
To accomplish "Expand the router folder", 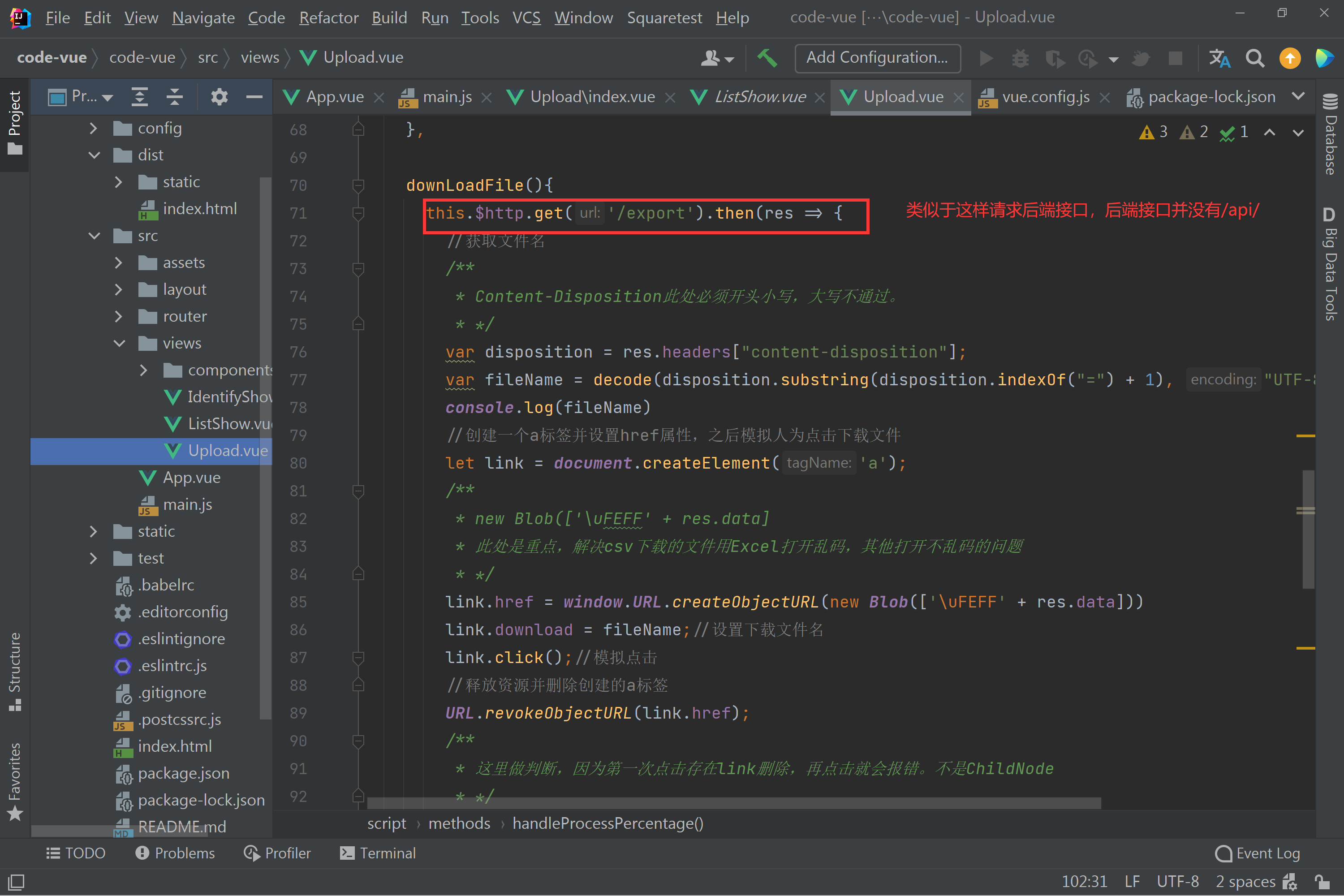I will point(119,316).
